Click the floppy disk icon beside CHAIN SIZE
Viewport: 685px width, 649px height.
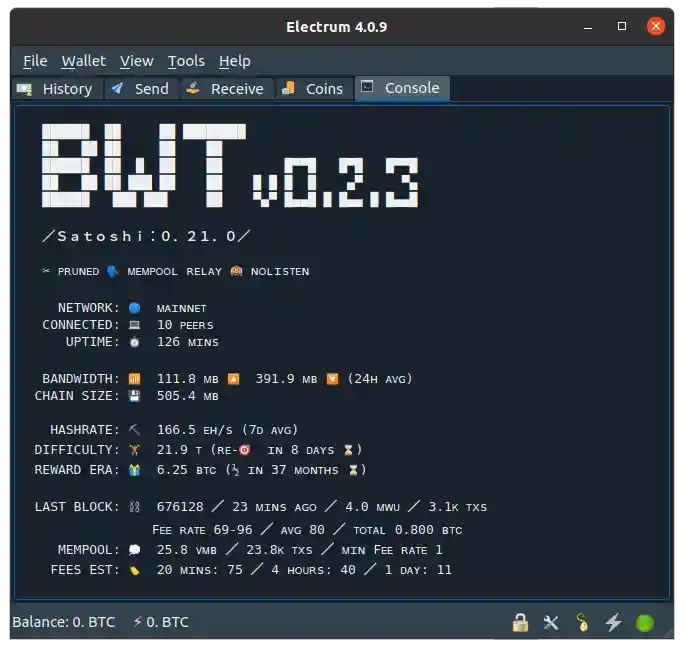tap(135, 396)
